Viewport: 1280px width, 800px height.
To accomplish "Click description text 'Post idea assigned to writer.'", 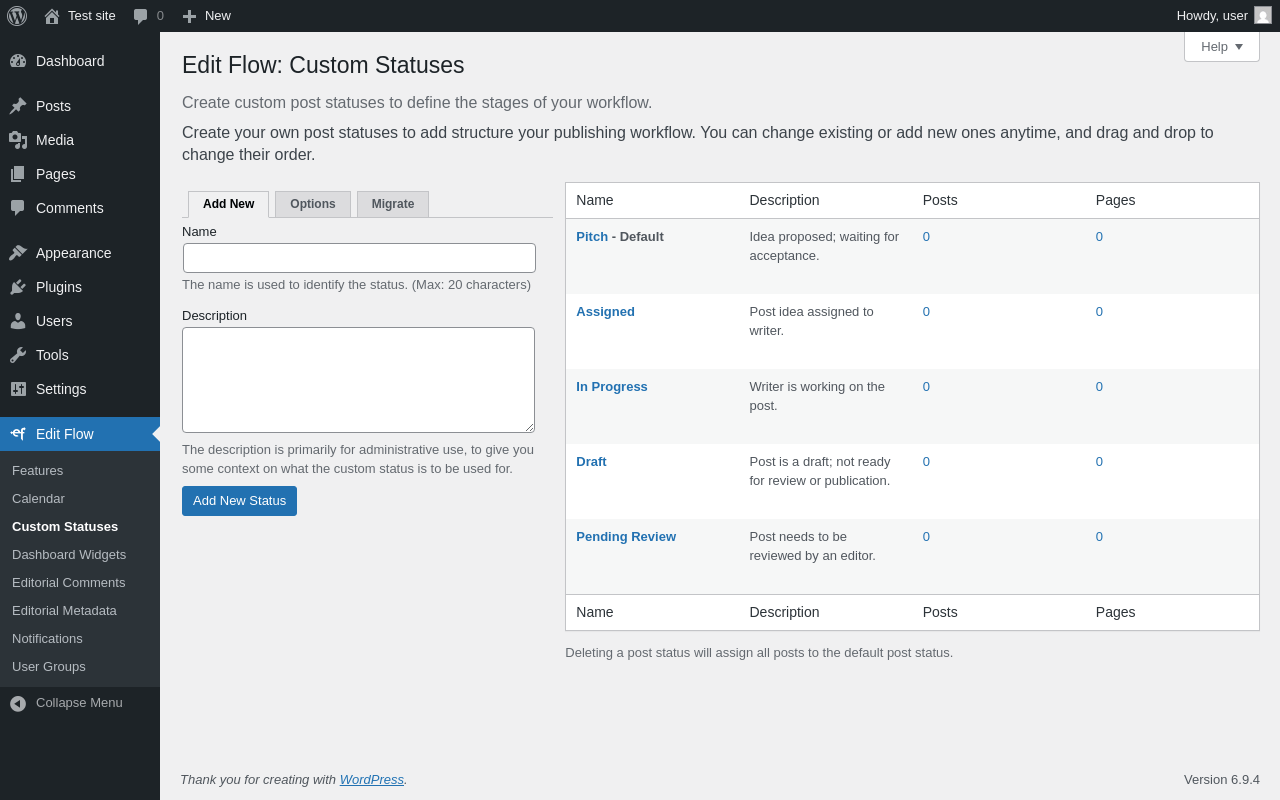I will click(812, 321).
